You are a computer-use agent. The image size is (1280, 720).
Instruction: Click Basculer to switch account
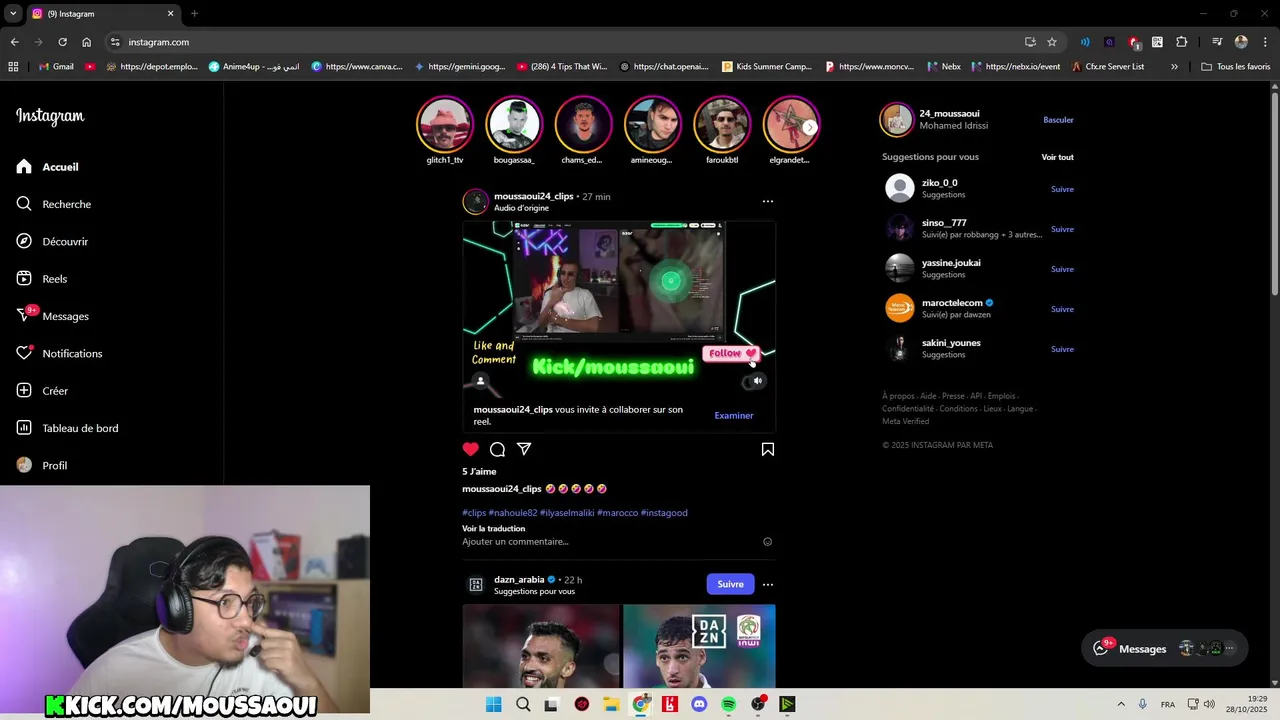click(x=1058, y=120)
